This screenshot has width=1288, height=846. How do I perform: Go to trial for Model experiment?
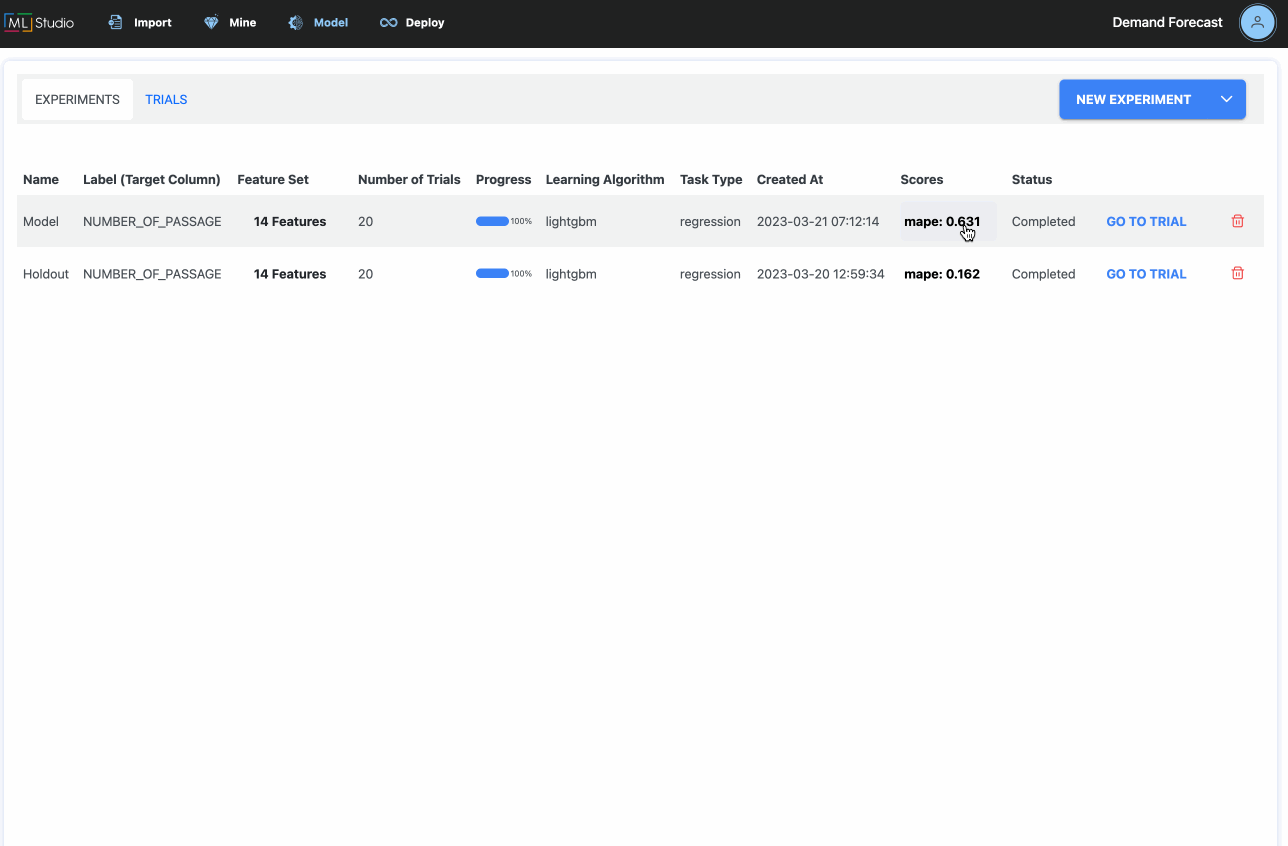point(1146,221)
